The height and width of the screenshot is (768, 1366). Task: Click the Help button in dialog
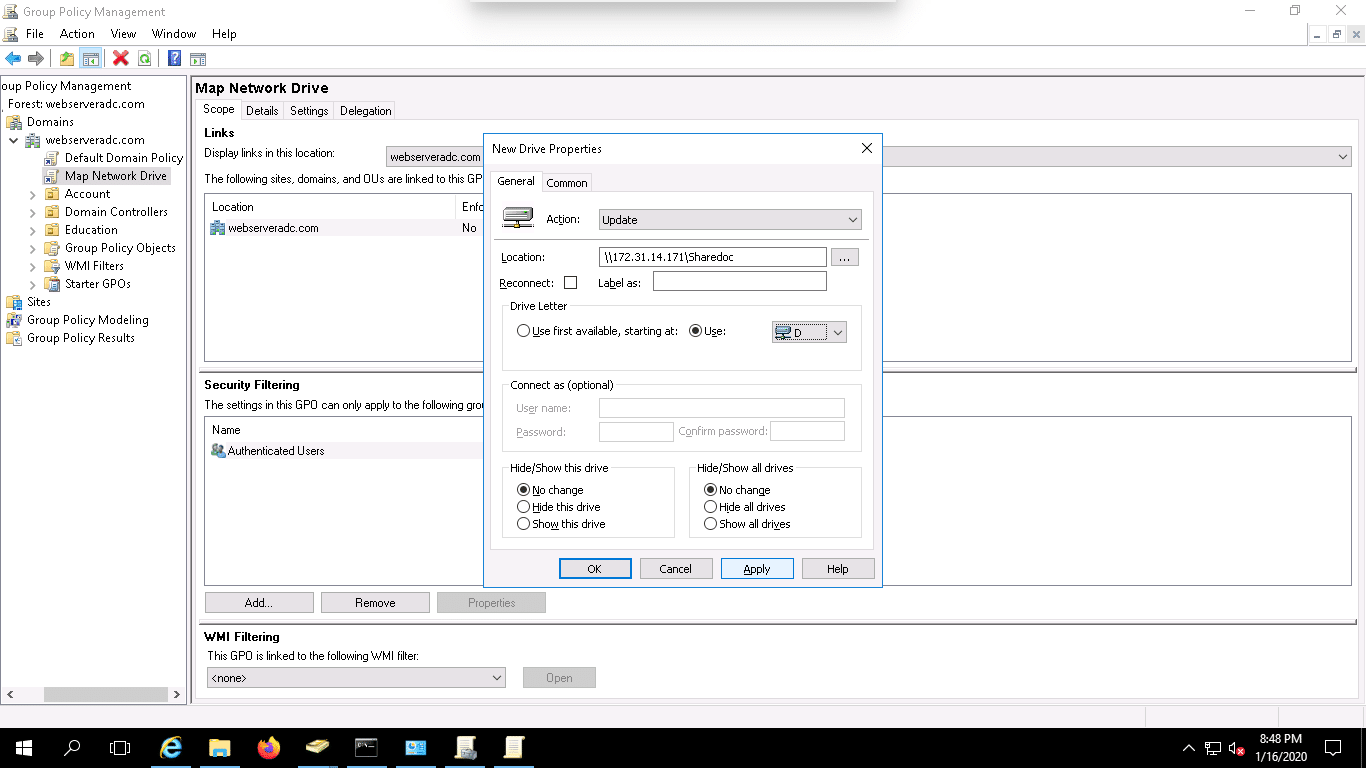tap(838, 569)
